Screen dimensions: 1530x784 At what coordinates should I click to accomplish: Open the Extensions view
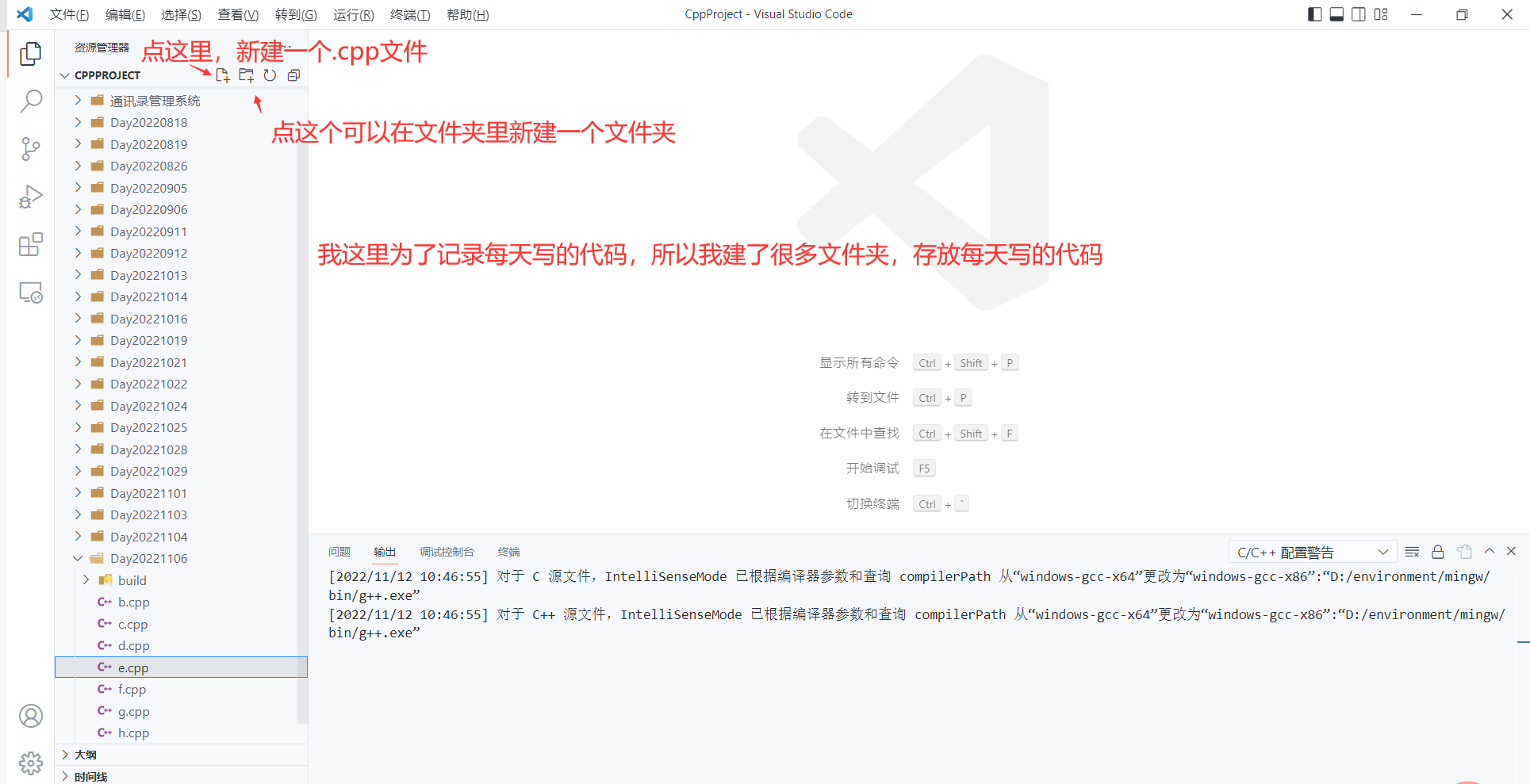[x=30, y=245]
